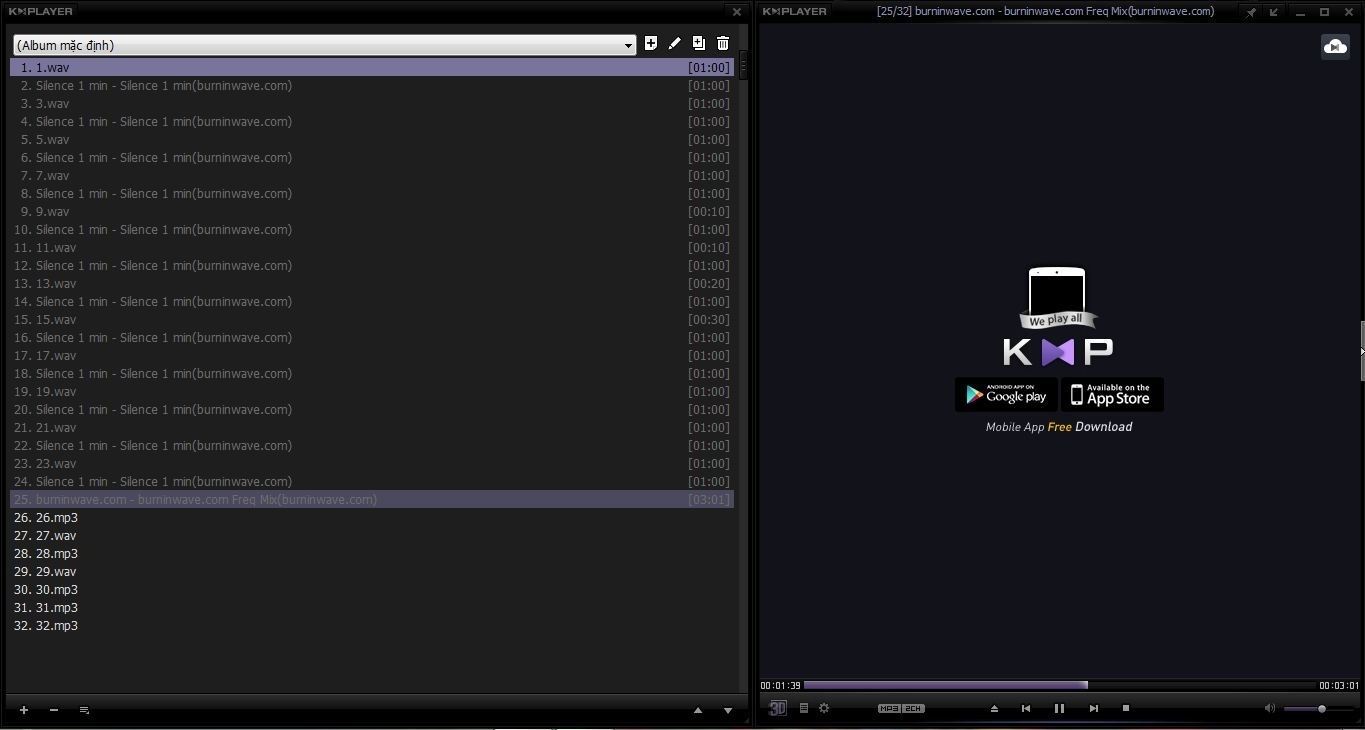Create a new album with the plus icon

[651, 43]
